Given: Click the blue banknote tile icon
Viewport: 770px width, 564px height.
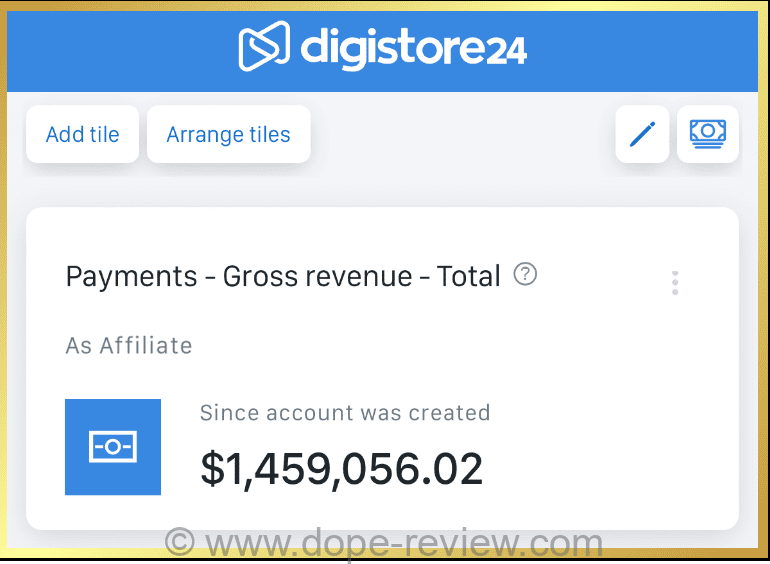Looking at the screenshot, I should [x=113, y=447].
